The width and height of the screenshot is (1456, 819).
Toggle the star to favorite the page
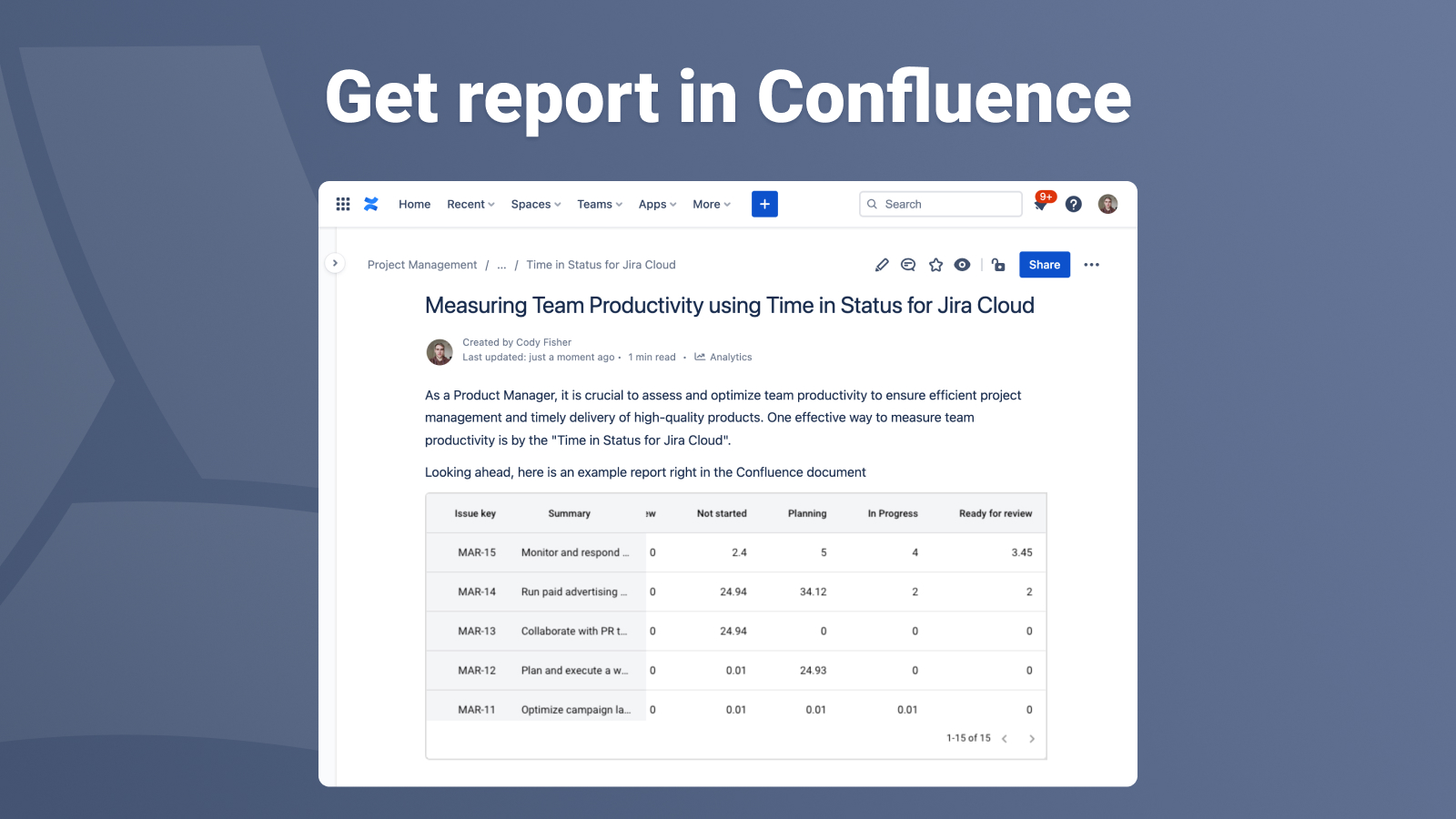click(935, 265)
